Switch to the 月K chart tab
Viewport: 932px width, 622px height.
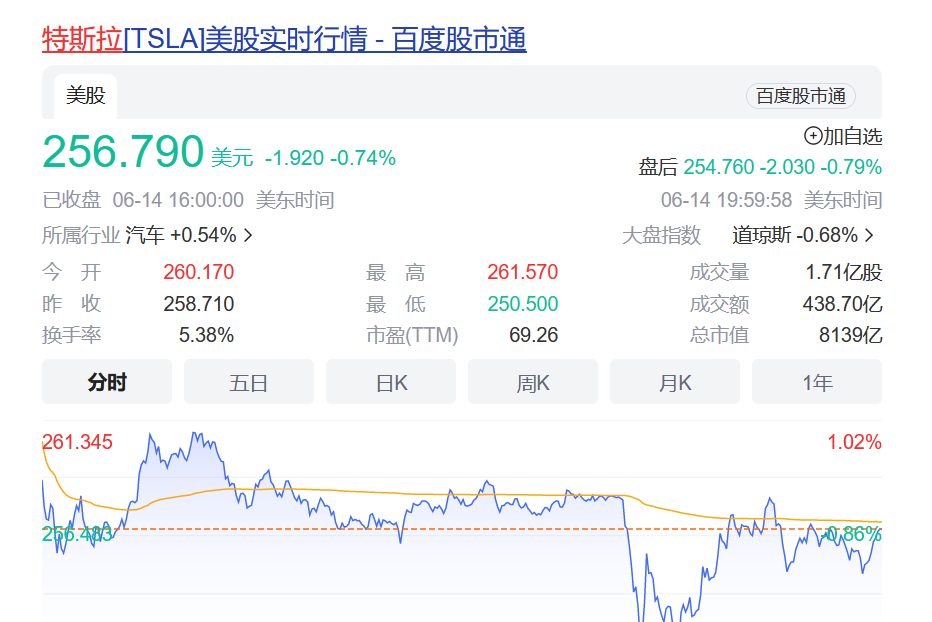coord(675,382)
